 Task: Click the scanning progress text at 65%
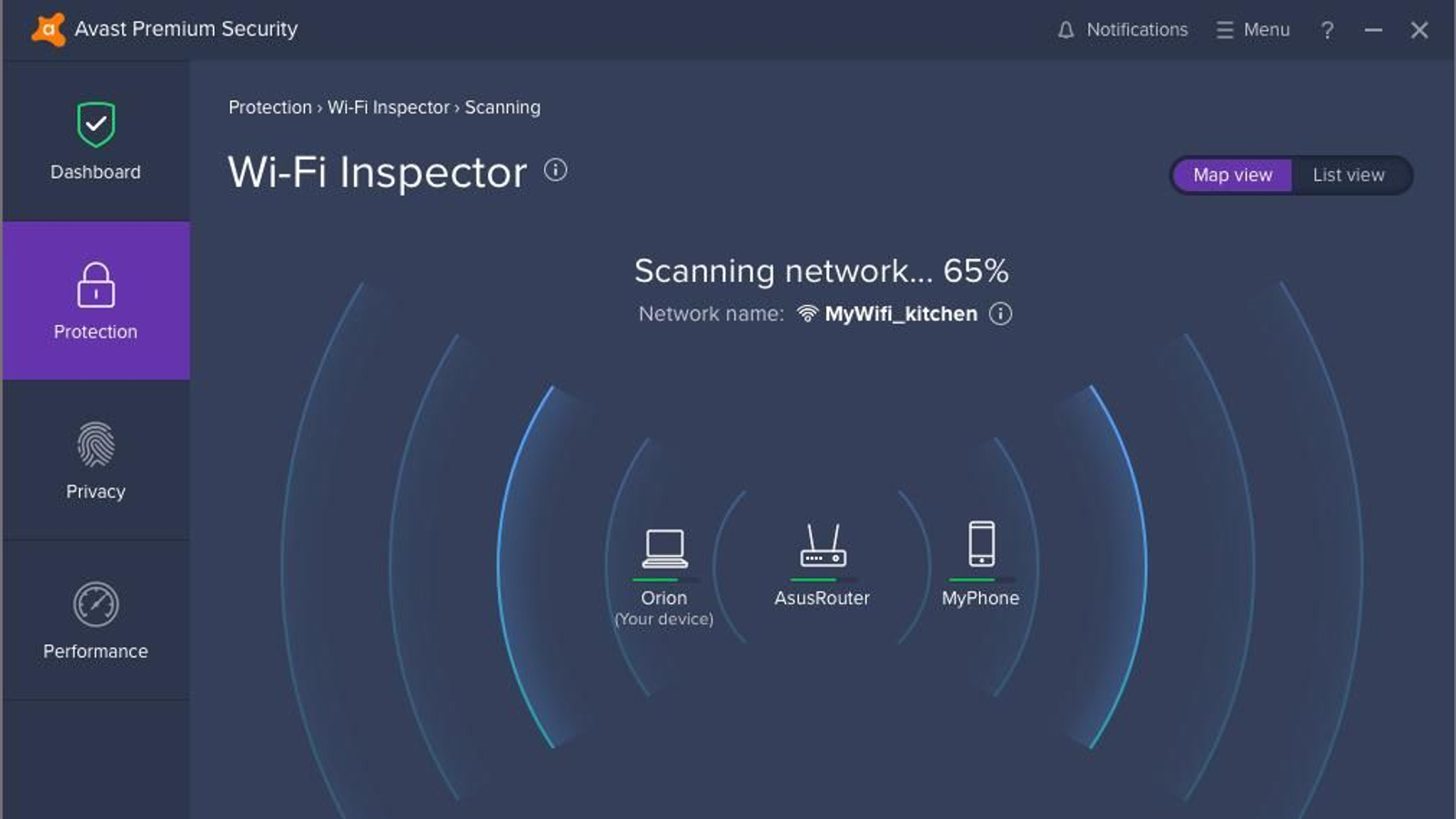tap(822, 270)
